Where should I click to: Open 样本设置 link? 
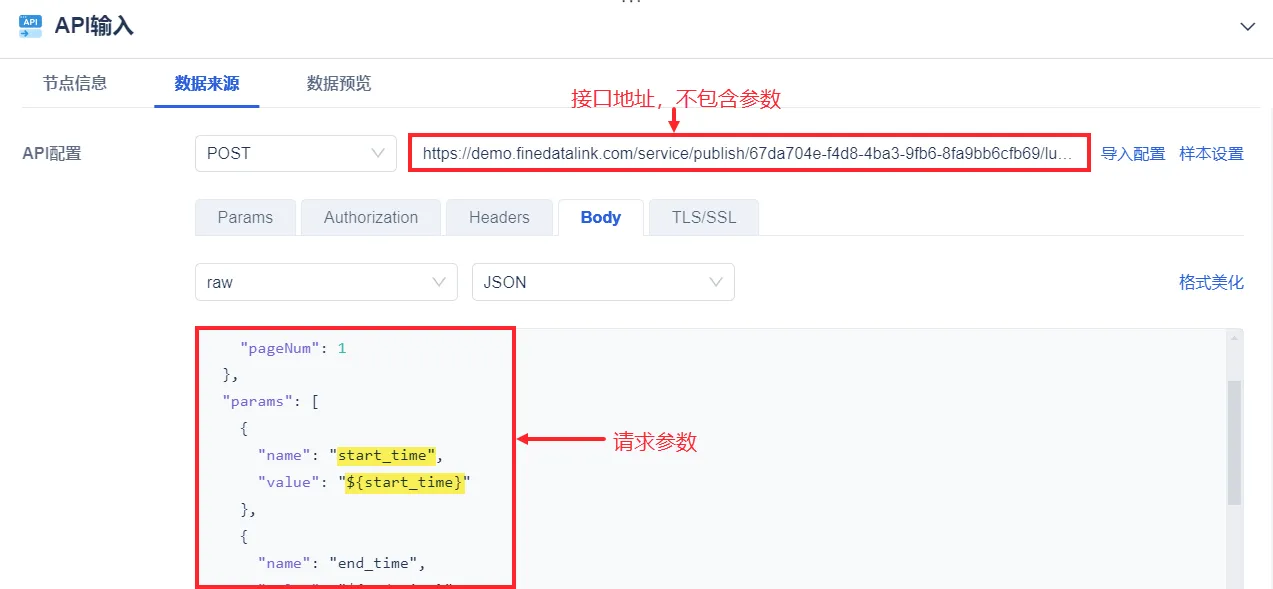(x=1211, y=154)
